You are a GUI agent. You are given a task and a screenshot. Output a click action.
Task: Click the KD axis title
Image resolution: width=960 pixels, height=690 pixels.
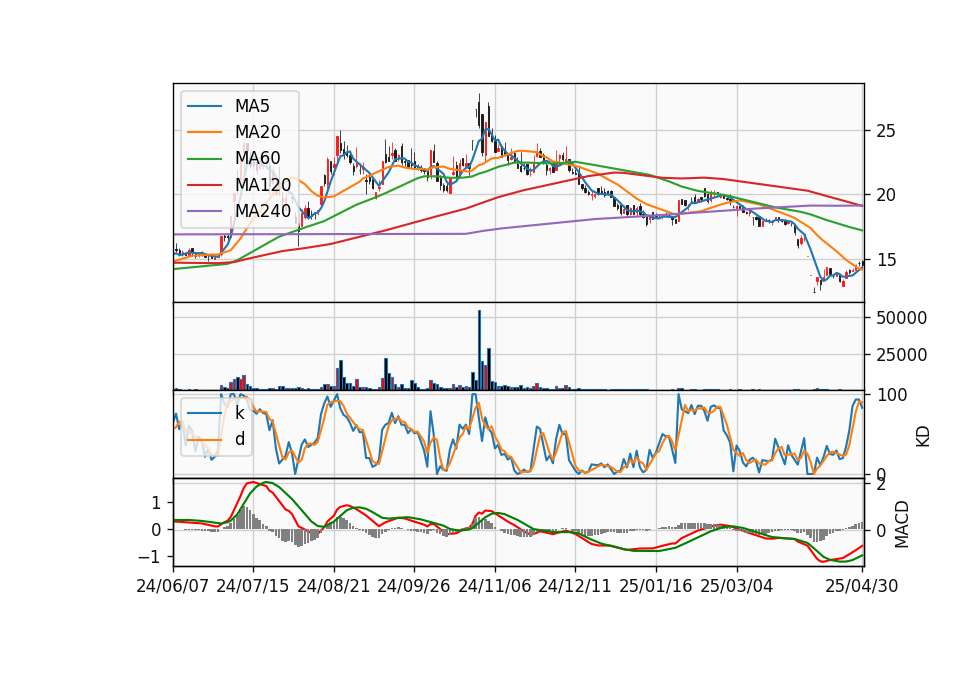pyautogui.click(x=923, y=436)
